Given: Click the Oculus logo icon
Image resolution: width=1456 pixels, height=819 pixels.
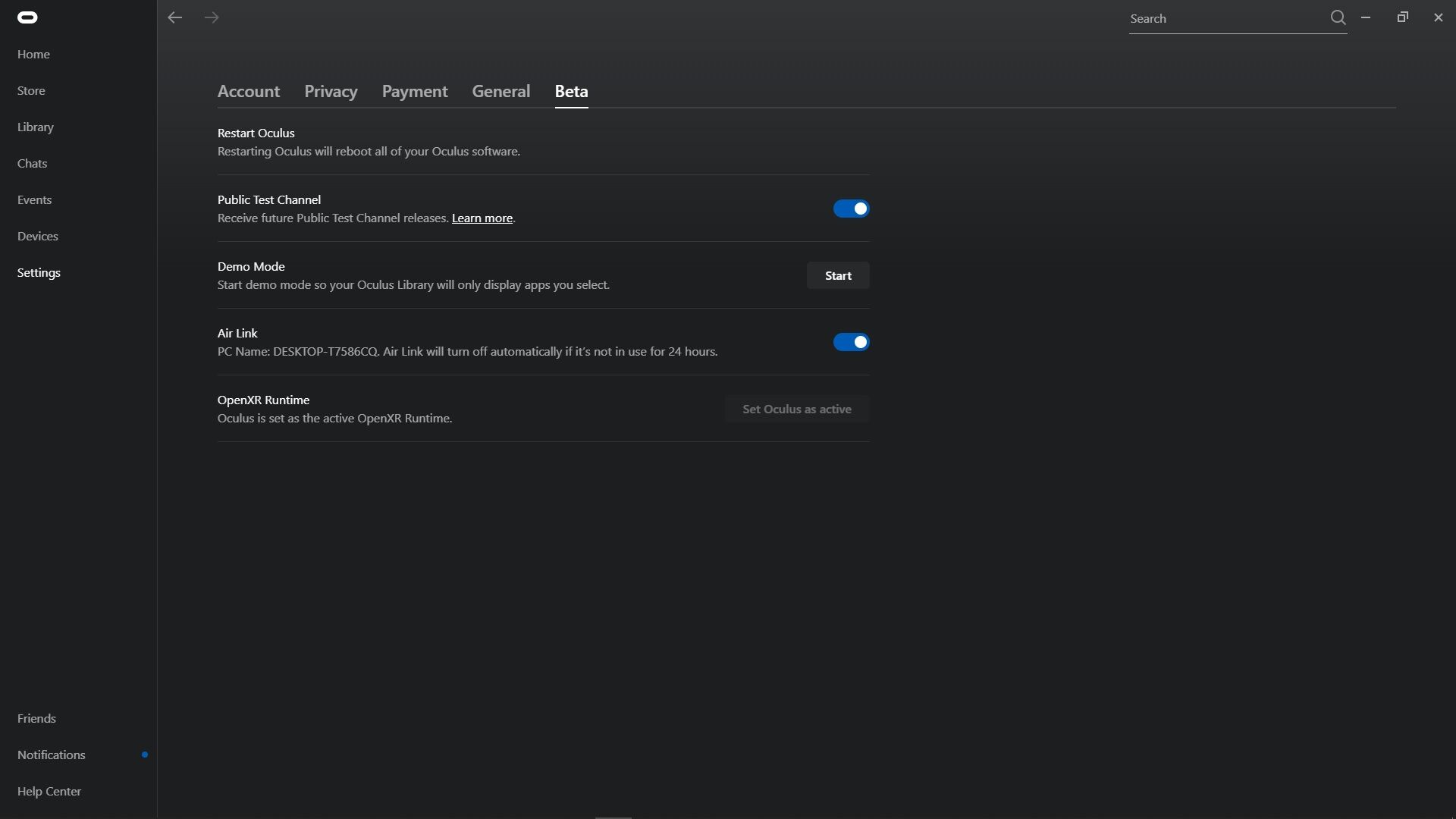Looking at the screenshot, I should click(27, 17).
